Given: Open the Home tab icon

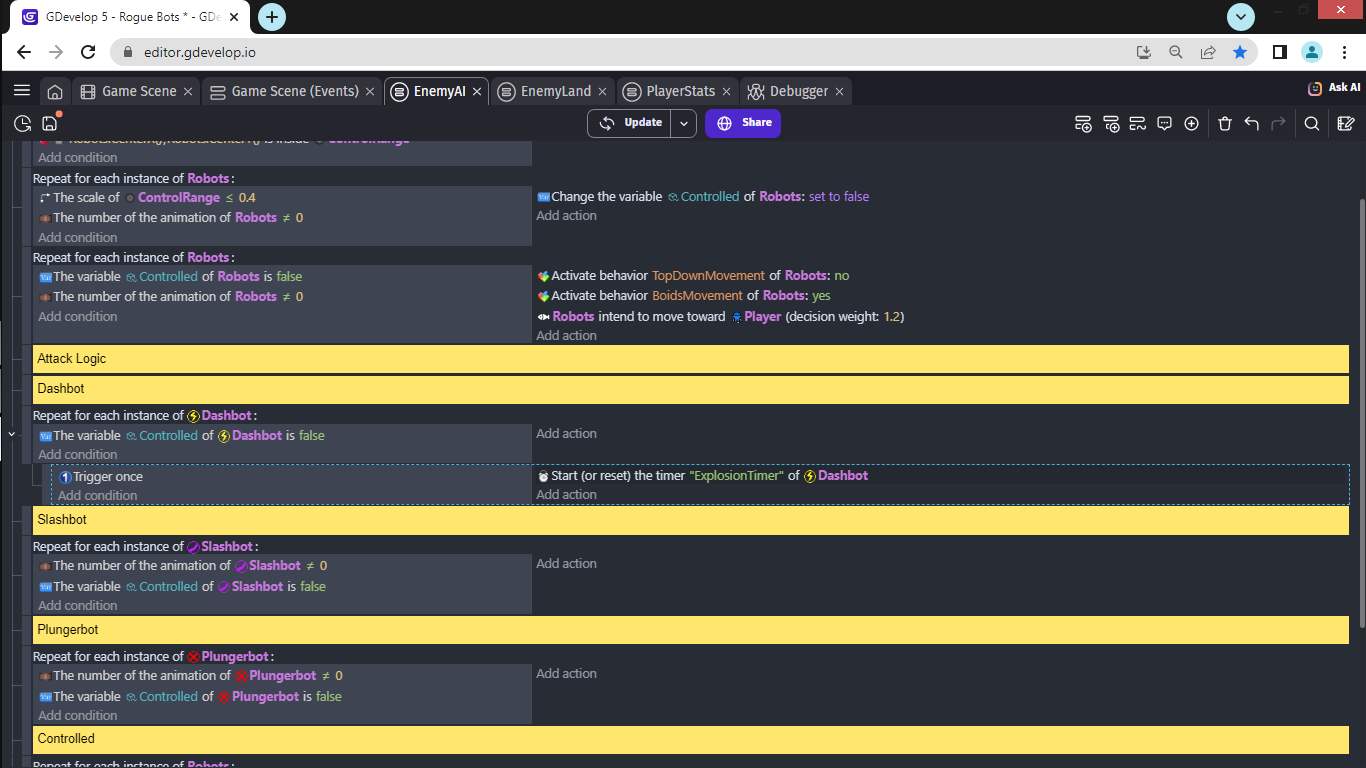Looking at the screenshot, I should point(55,91).
